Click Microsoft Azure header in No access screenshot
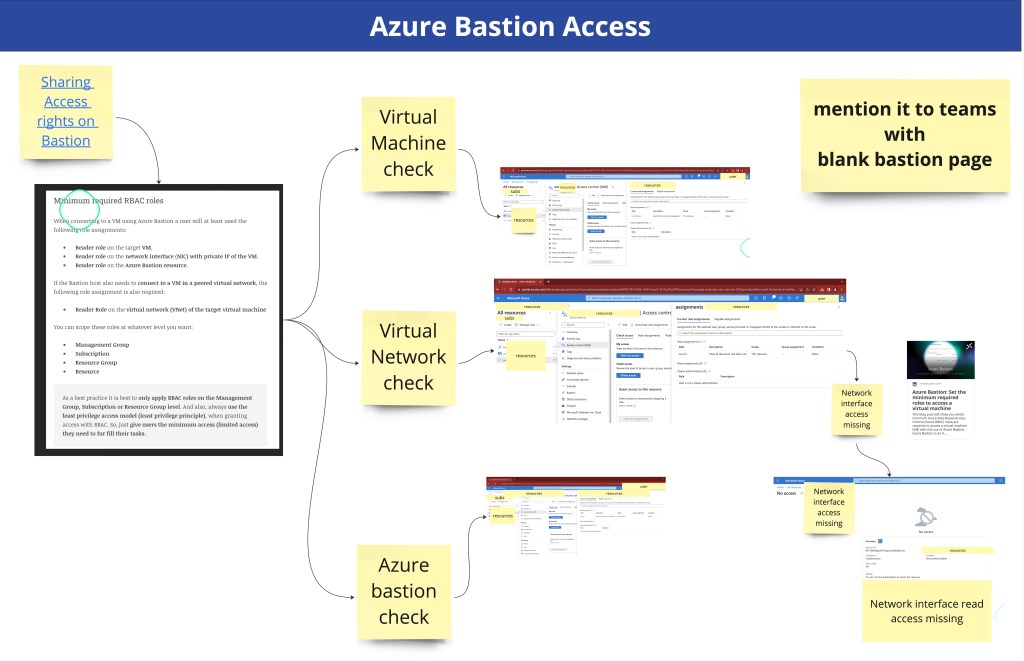This screenshot has height=661, width=1024. pos(794,481)
